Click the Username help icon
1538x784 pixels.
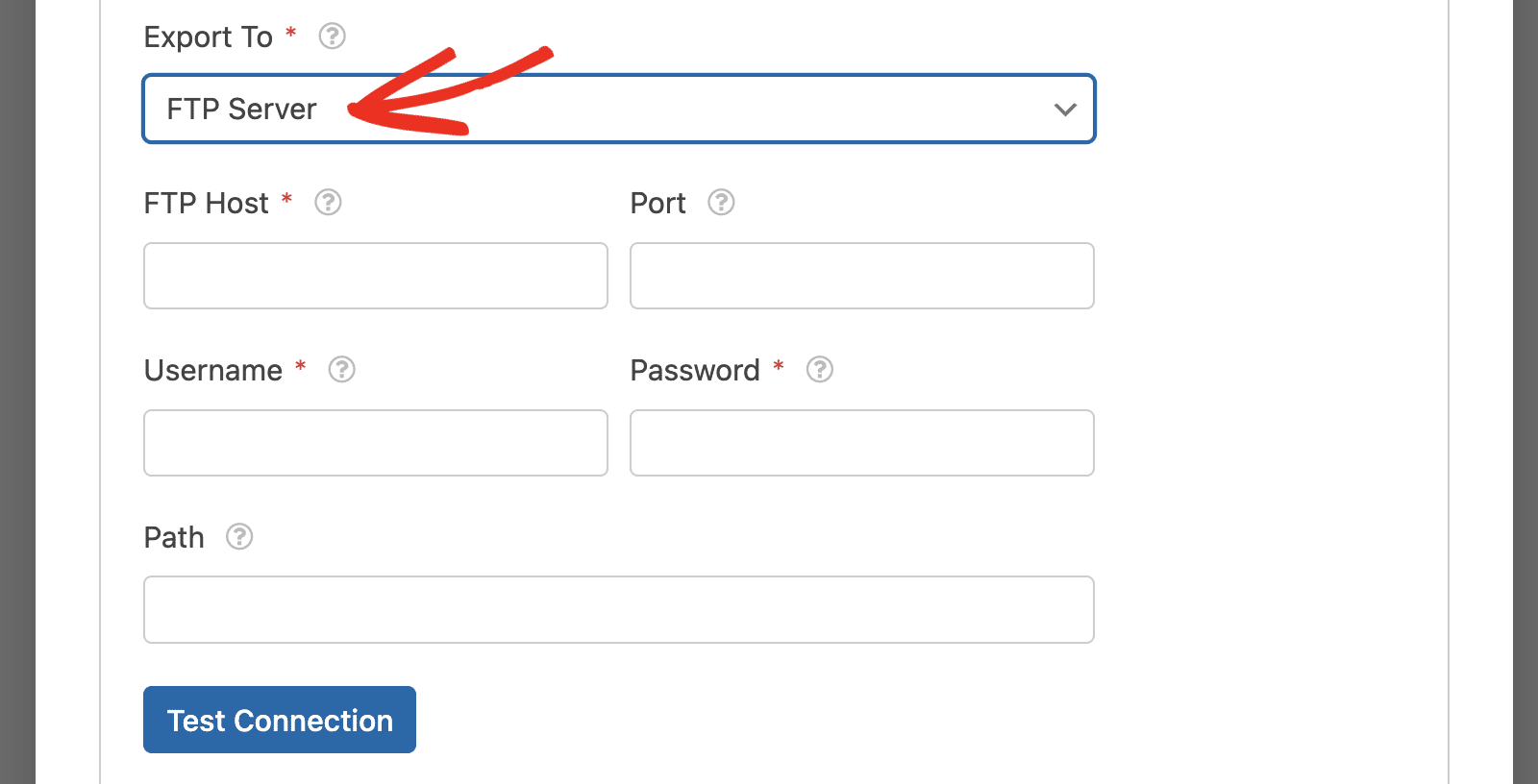[x=341, y=370]
